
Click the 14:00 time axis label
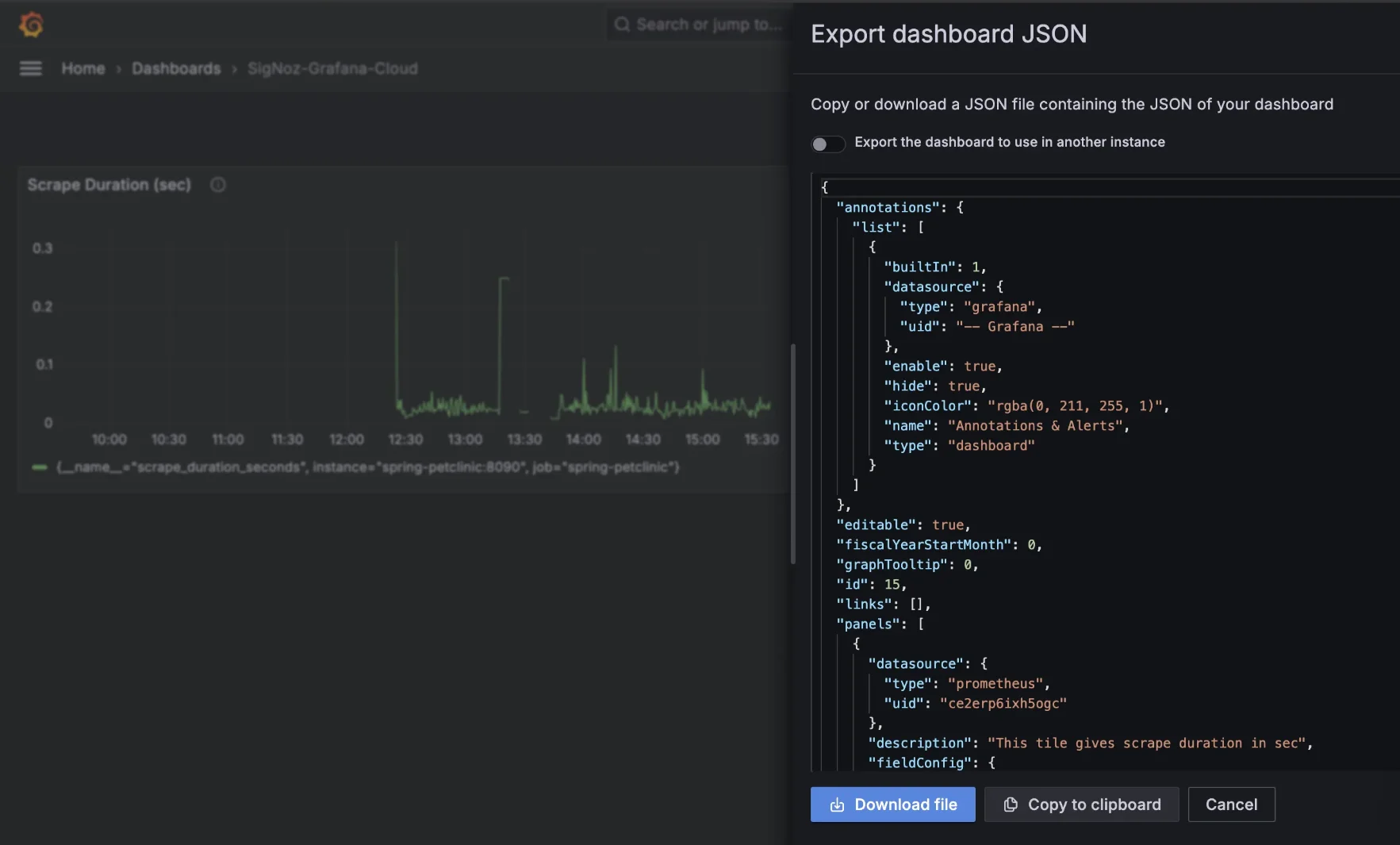583,440
